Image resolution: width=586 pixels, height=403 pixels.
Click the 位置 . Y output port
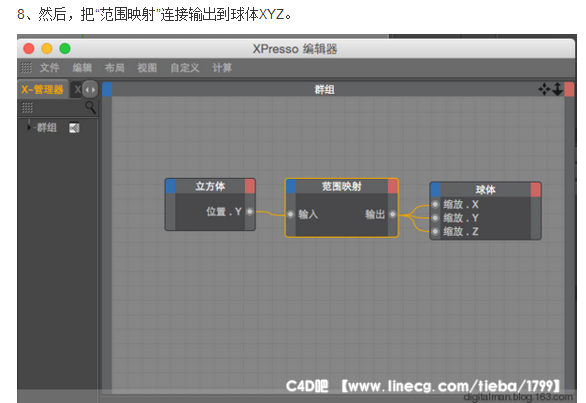(x=250, y=212)
